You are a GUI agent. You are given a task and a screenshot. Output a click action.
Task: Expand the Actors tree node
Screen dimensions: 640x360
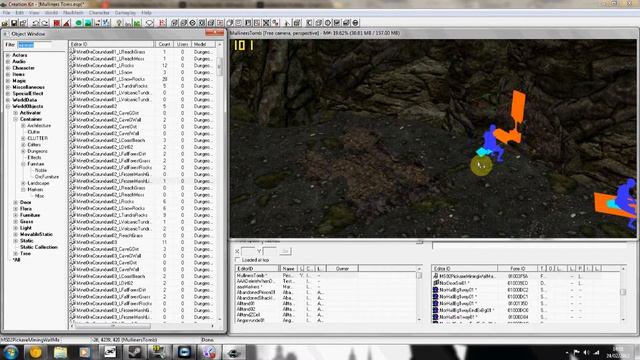(8, 55)
